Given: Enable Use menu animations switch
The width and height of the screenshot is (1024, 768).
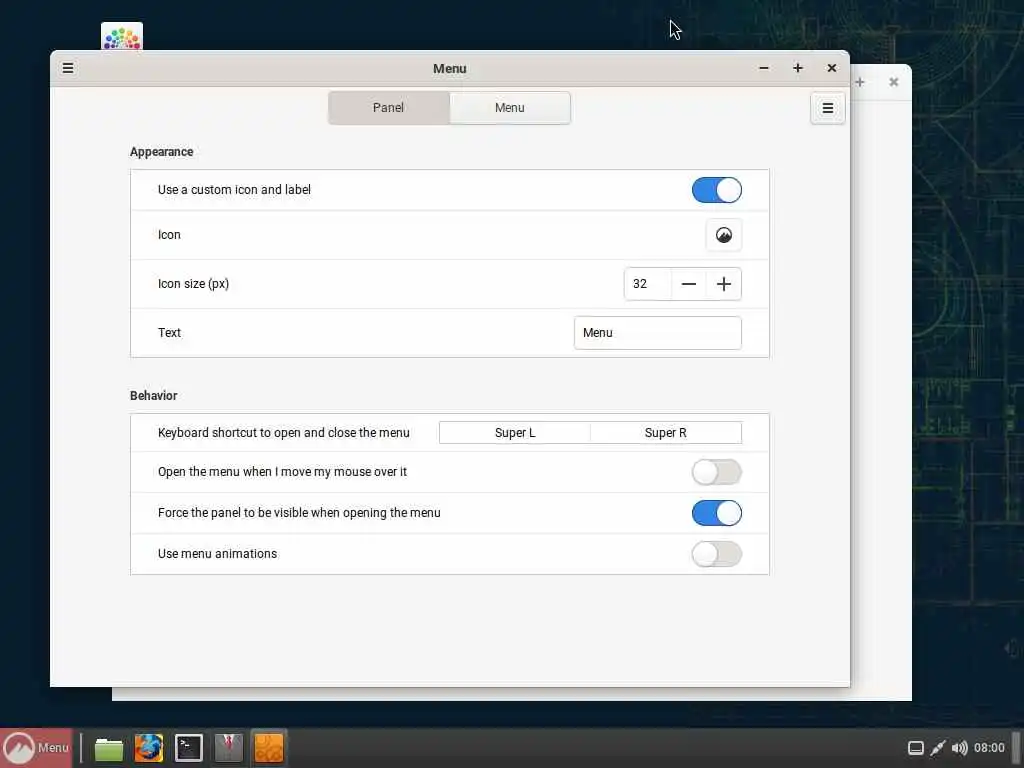Looking at the screenshot, I should 716,554.
